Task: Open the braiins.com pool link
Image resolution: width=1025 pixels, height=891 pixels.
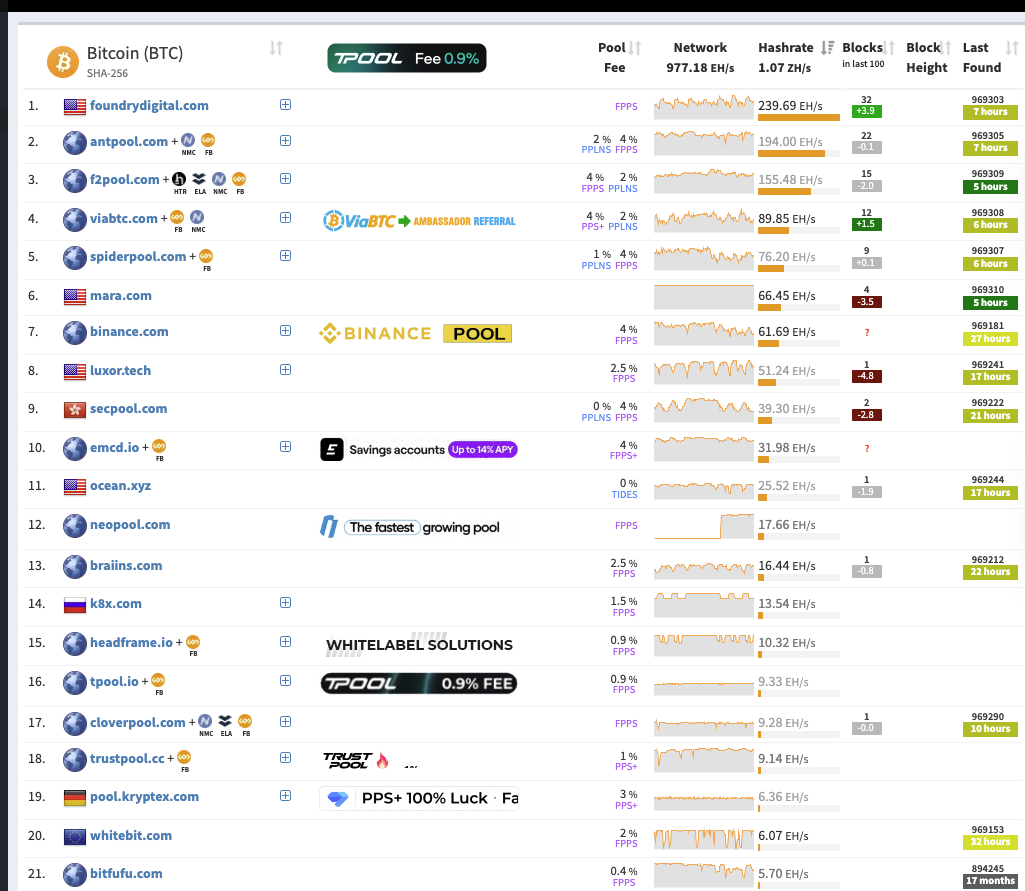Action: [x=126, y=565]
